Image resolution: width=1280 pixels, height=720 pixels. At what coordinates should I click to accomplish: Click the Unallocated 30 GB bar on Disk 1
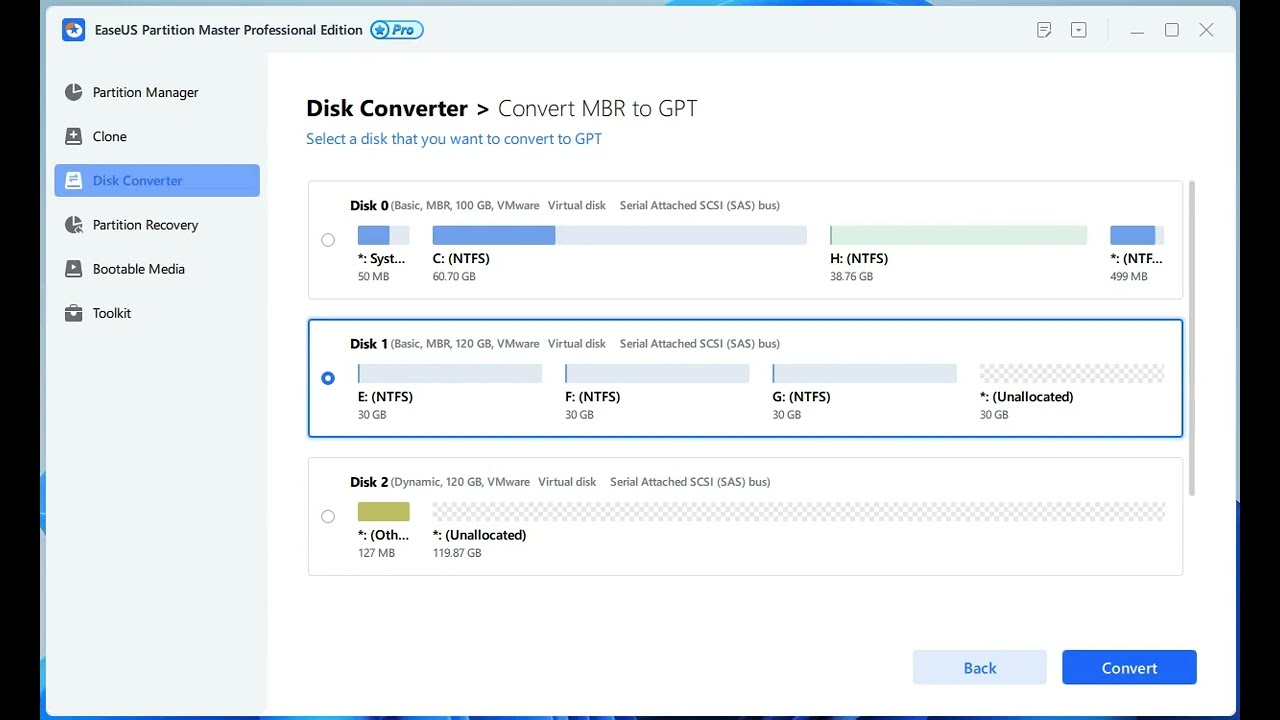pos(1072,373)
